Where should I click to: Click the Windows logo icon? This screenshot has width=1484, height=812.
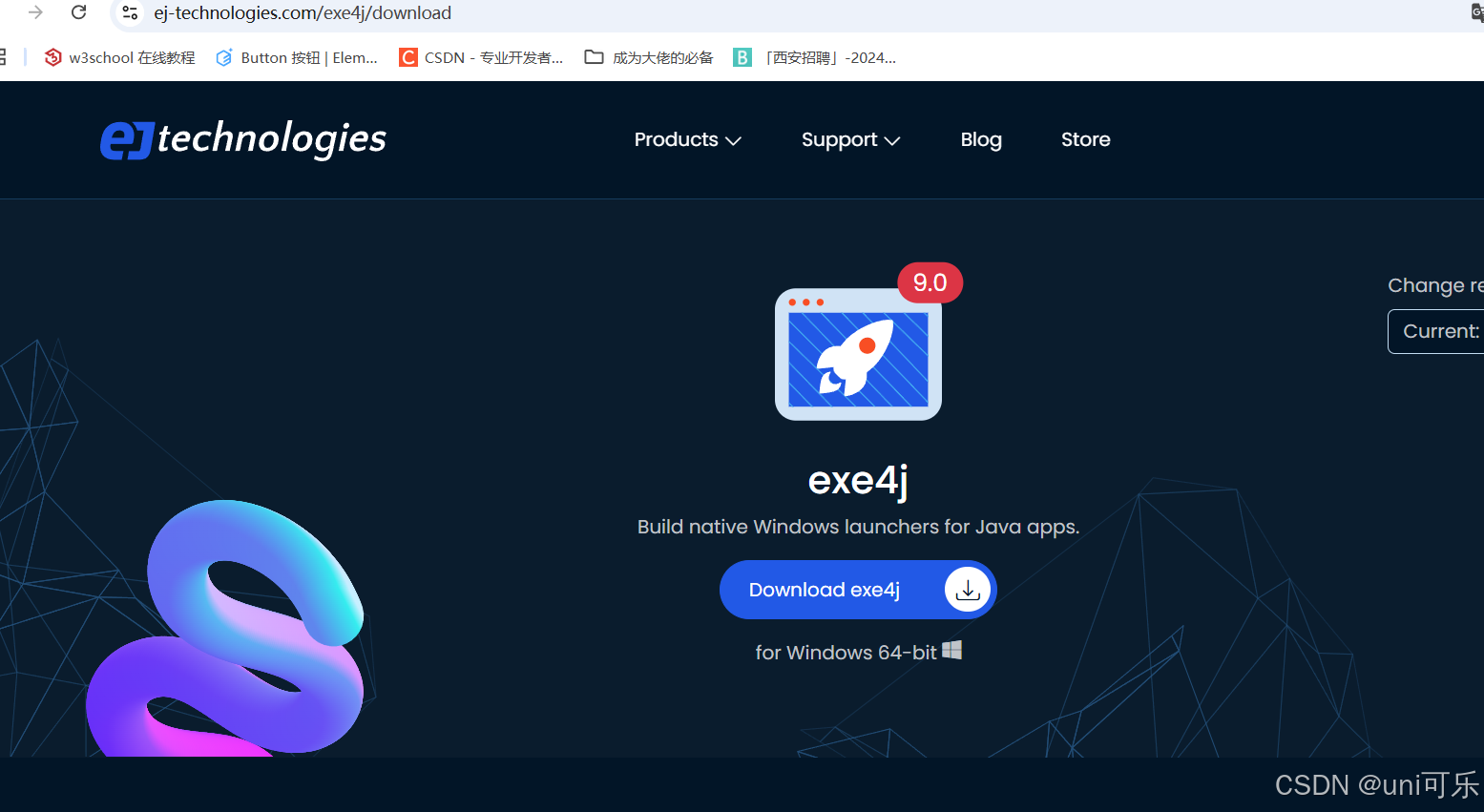tap(951, 651)
